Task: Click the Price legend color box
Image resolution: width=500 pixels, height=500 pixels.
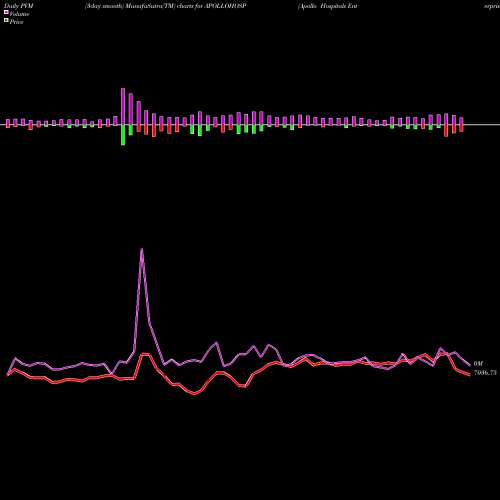Action: pos(6,20)
